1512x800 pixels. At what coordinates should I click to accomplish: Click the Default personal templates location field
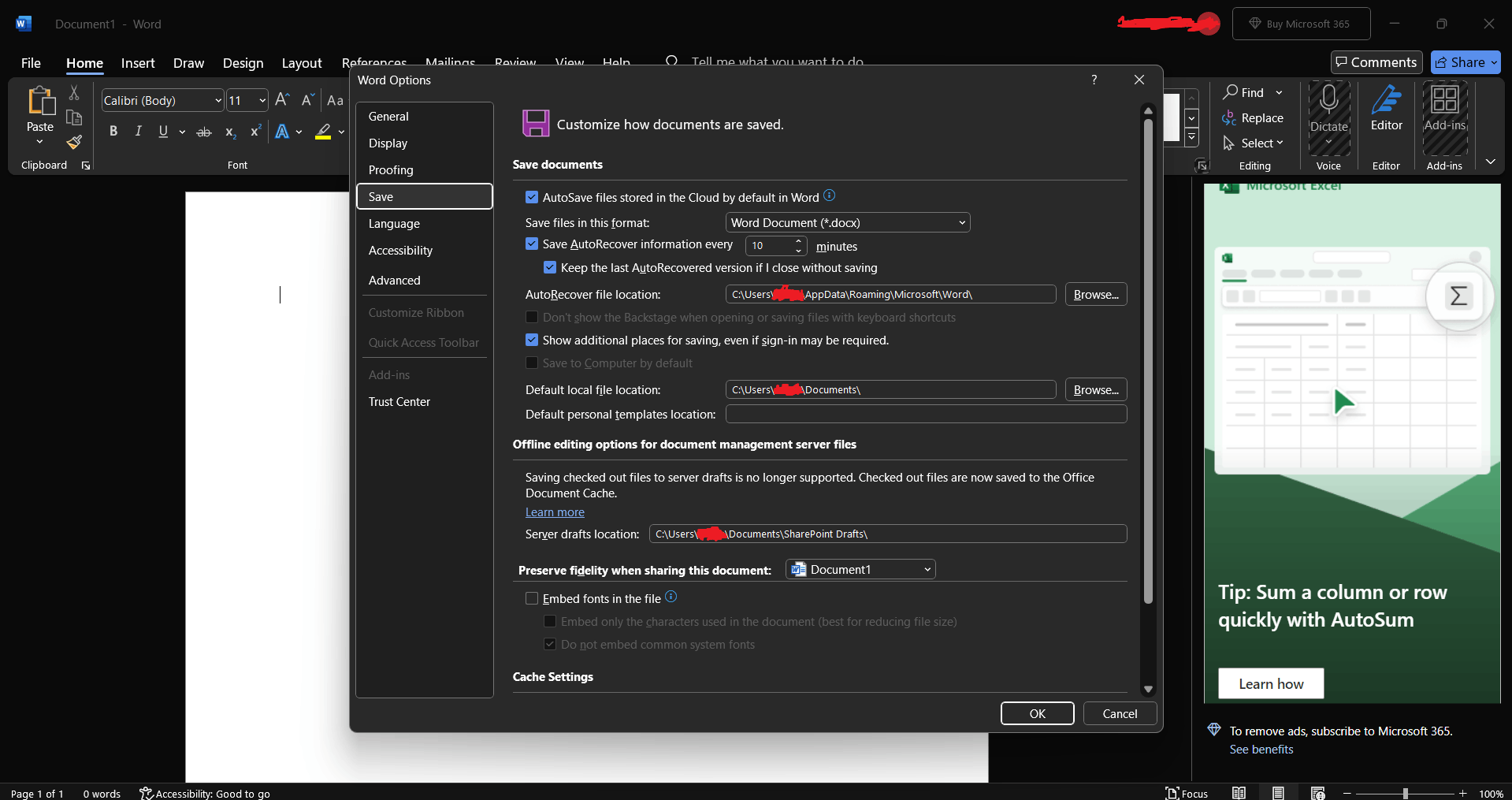(926, 414)
